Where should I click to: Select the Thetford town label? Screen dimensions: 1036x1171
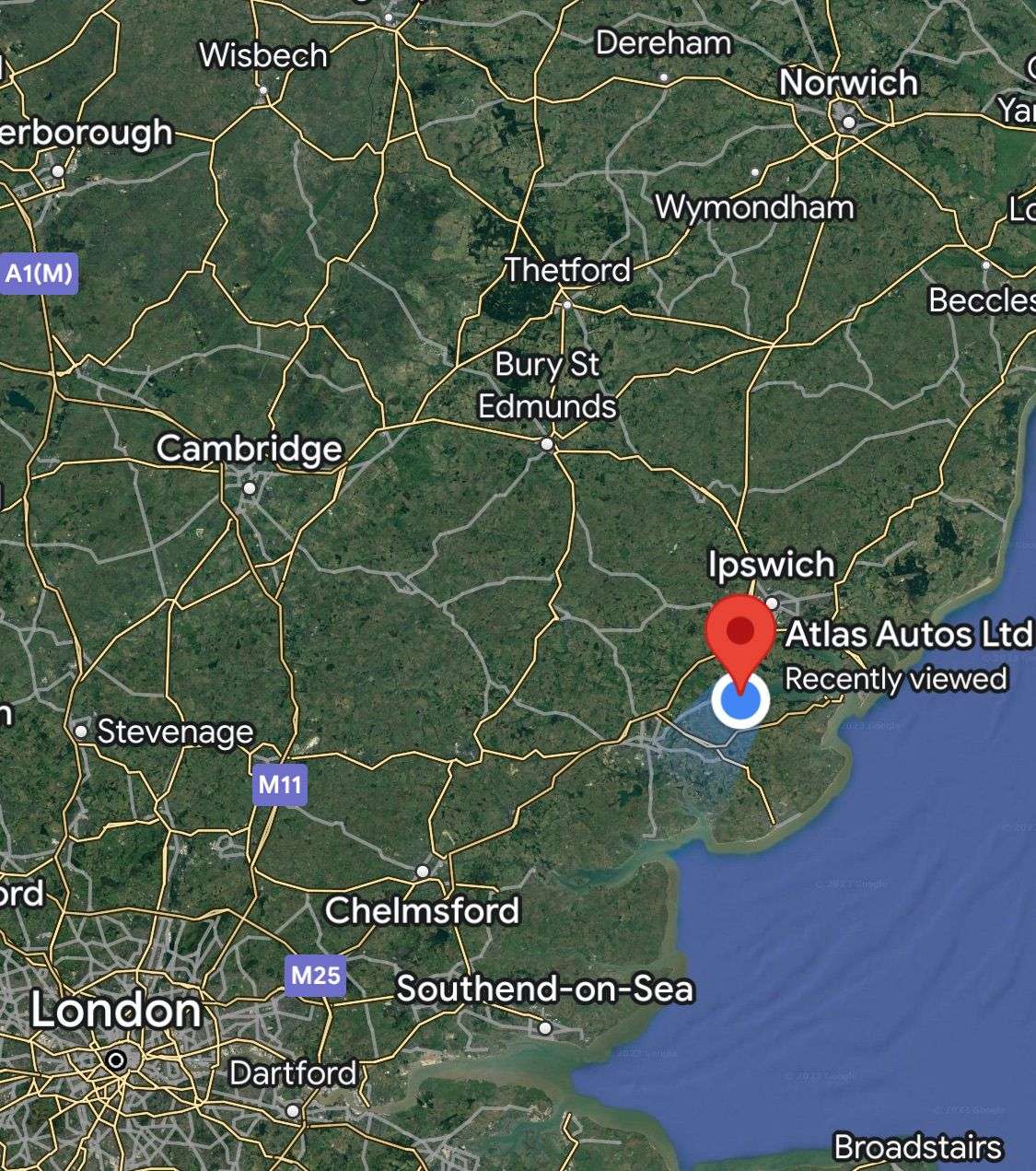[568, 270]
